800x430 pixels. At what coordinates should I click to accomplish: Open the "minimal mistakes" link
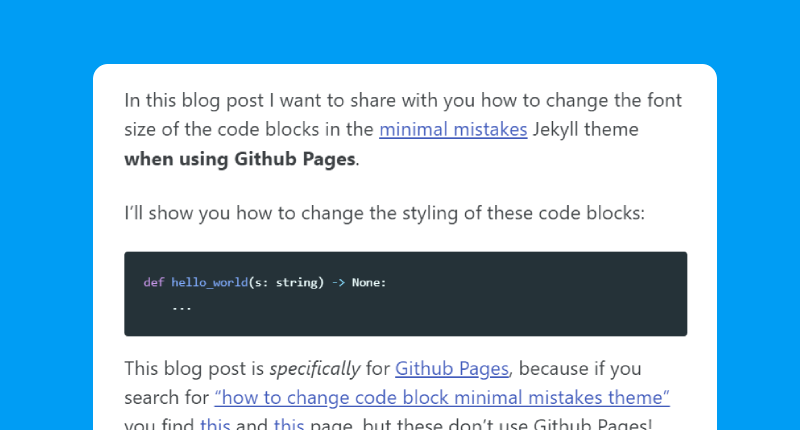point(453,130)
